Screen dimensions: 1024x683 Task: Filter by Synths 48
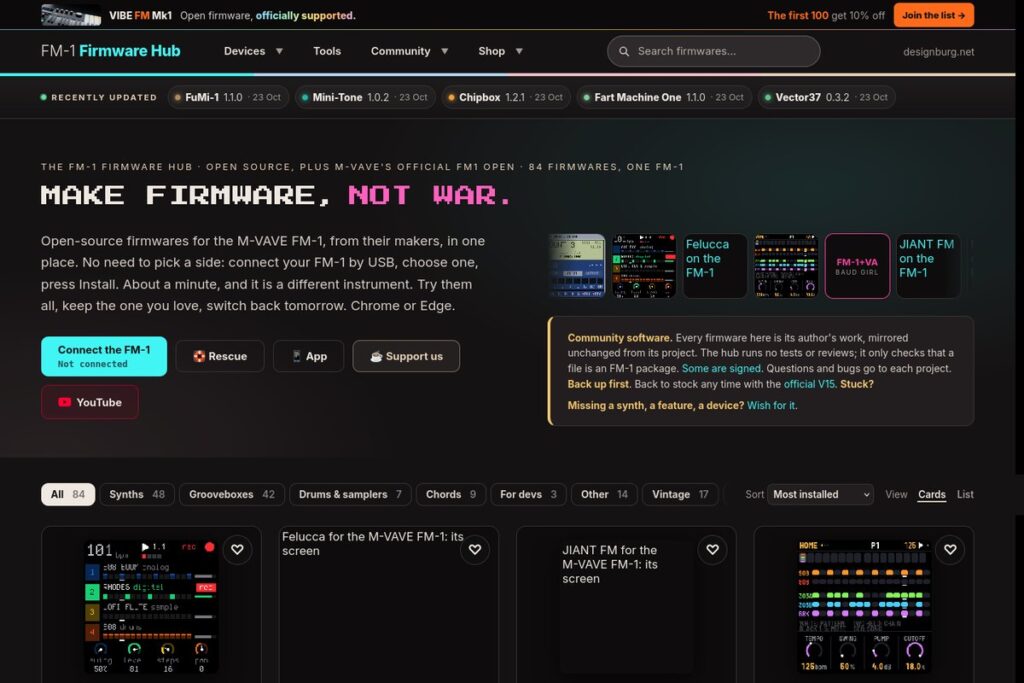pos(137,494)
